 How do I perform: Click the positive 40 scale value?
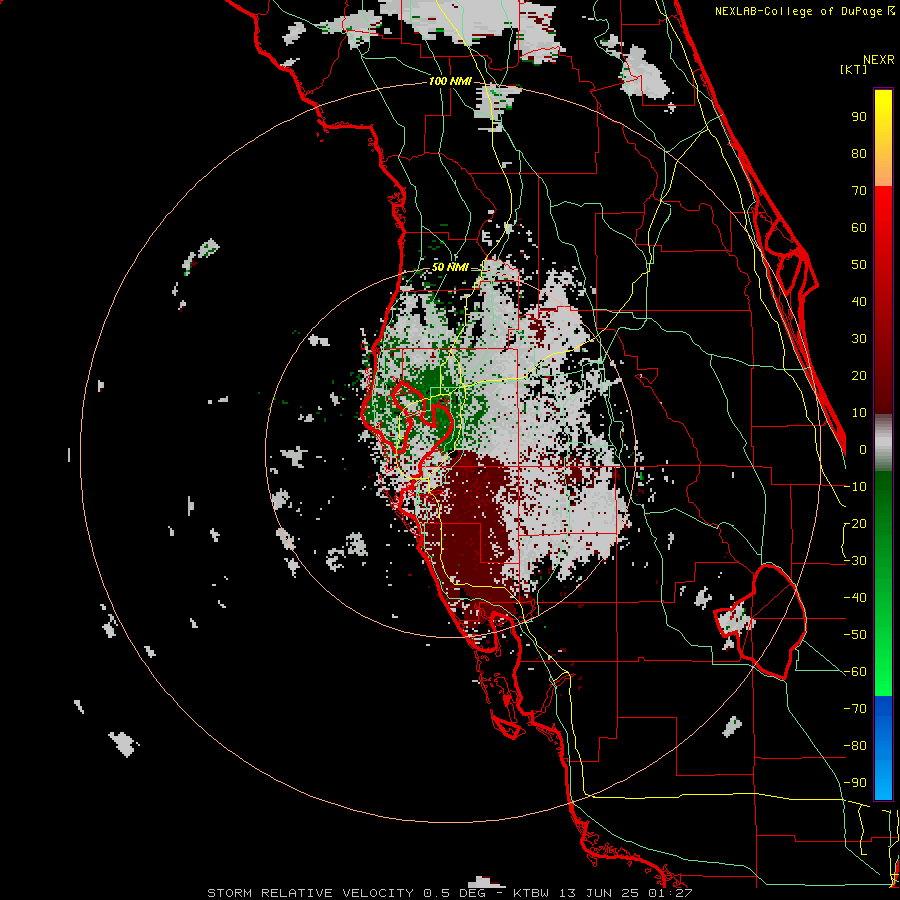(859, 302)
